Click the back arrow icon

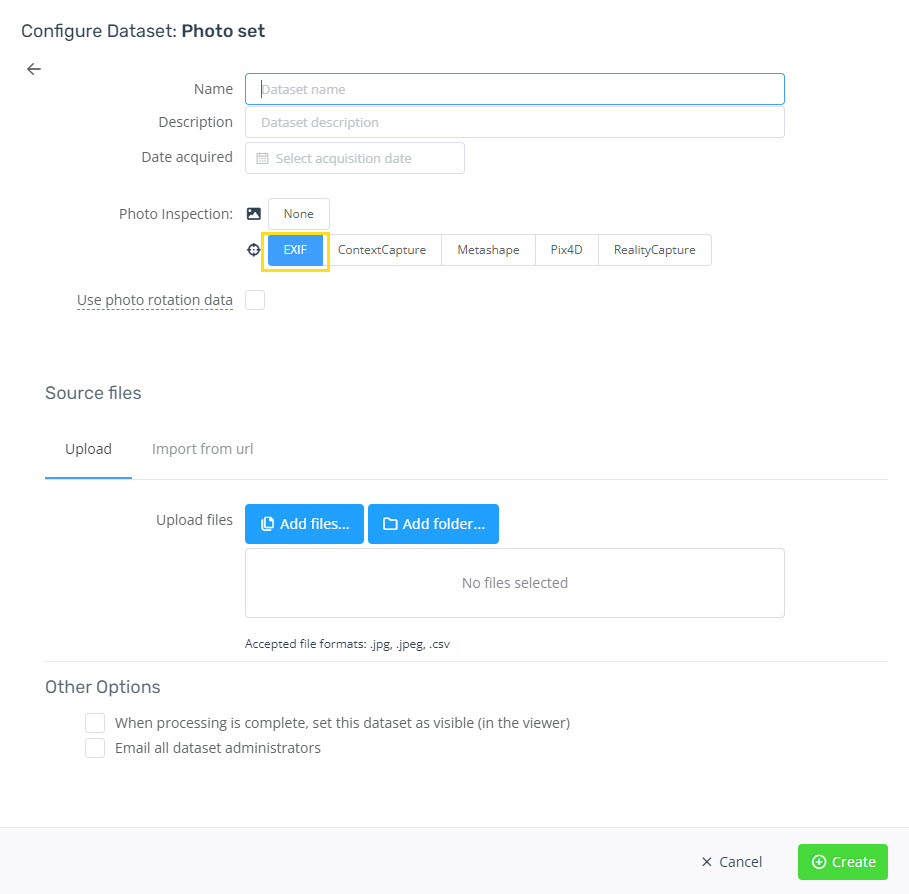33,69
